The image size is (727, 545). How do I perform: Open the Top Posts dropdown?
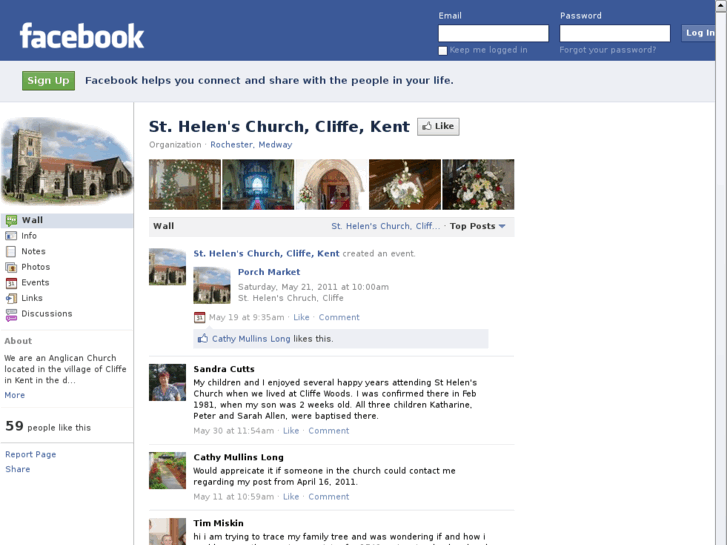(478, 226)
